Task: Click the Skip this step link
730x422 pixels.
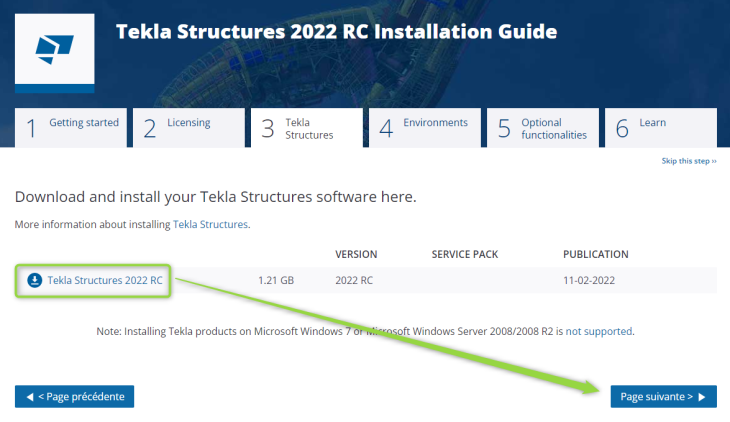Action: tap(689, 161)
